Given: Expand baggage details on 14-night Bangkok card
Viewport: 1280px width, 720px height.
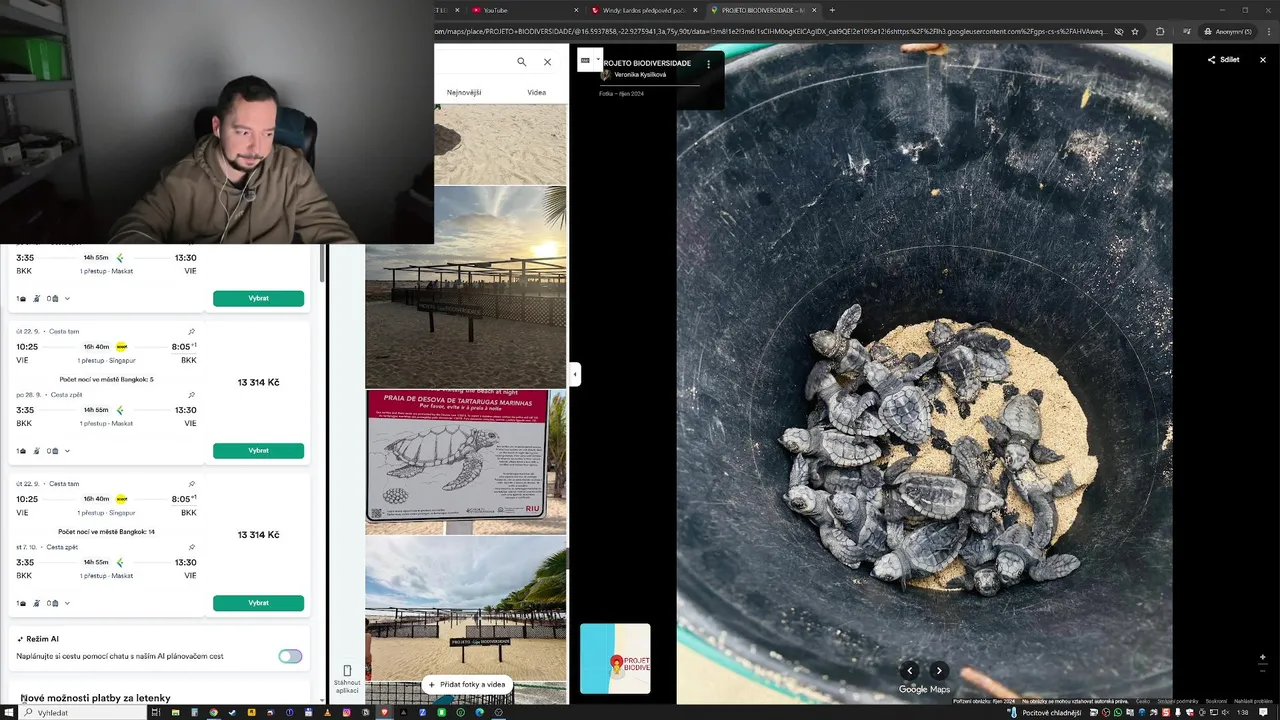Looking at the screenshot, I should 67,603.
